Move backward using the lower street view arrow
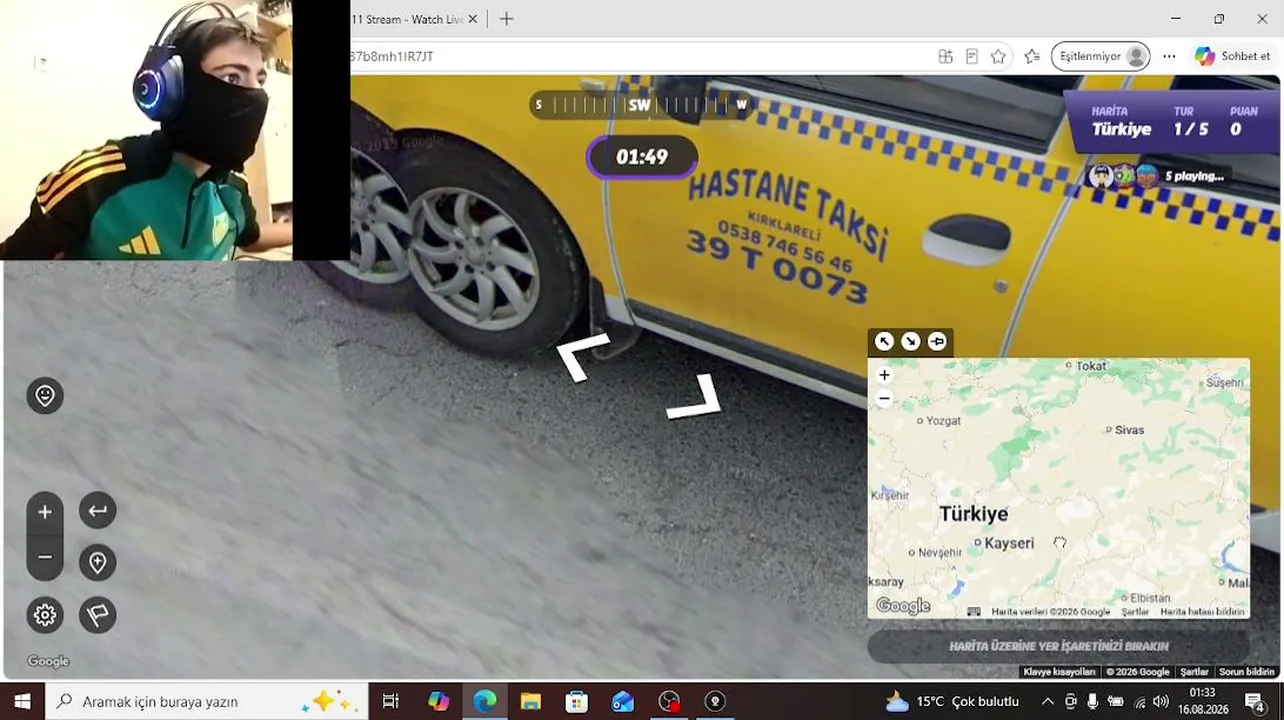The height and width of the screenshot is (720, 1284). pyautogui.click(x=694, y=396)
